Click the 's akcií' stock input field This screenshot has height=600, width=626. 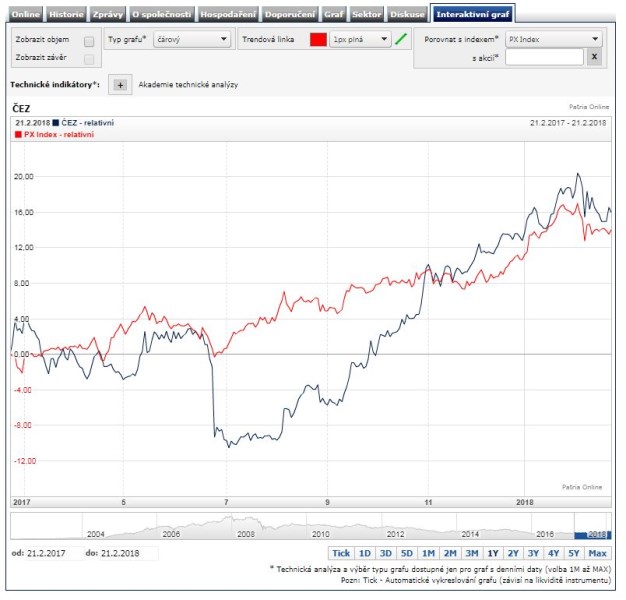coord(543,58)
